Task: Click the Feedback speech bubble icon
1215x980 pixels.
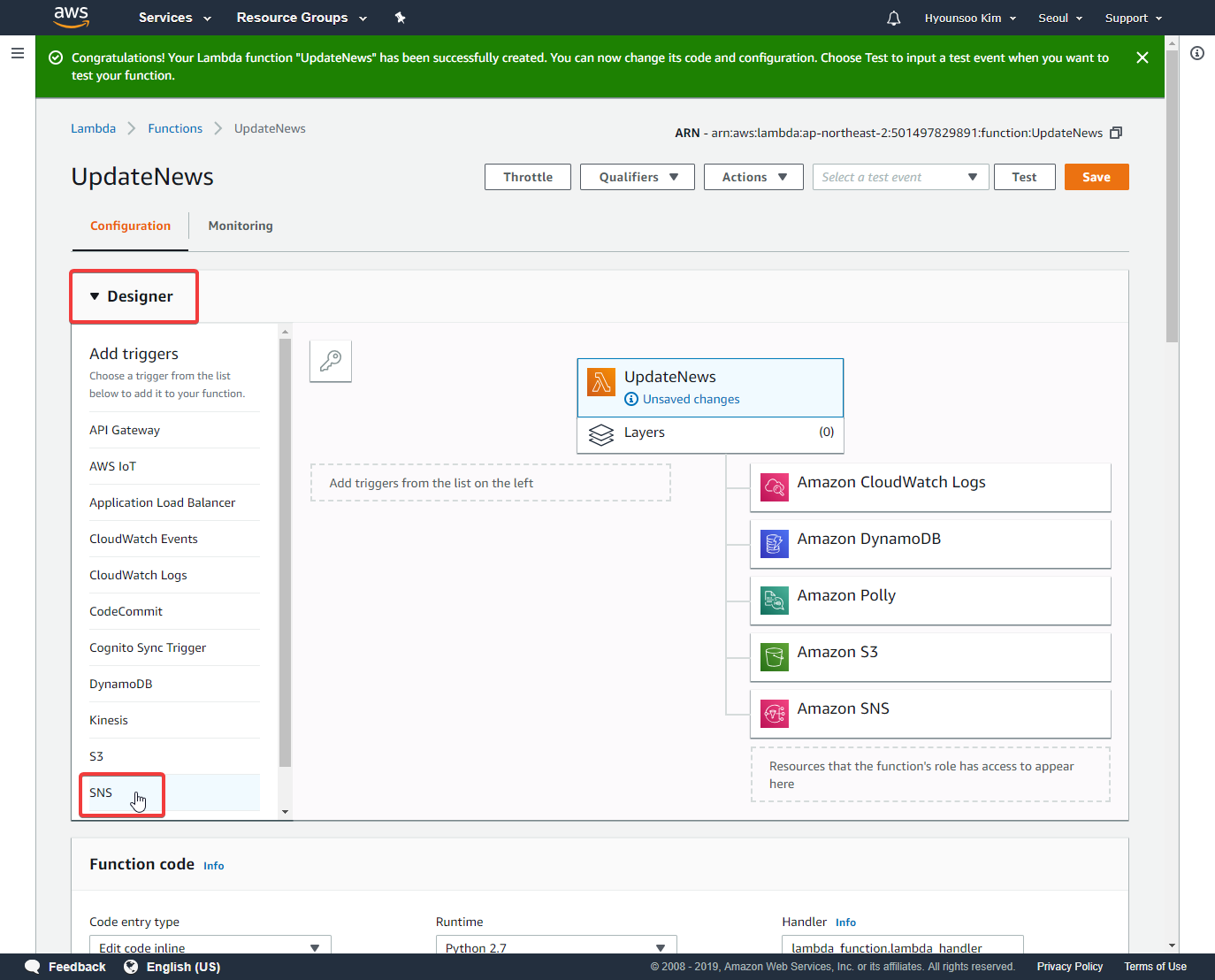Action: 33,967
